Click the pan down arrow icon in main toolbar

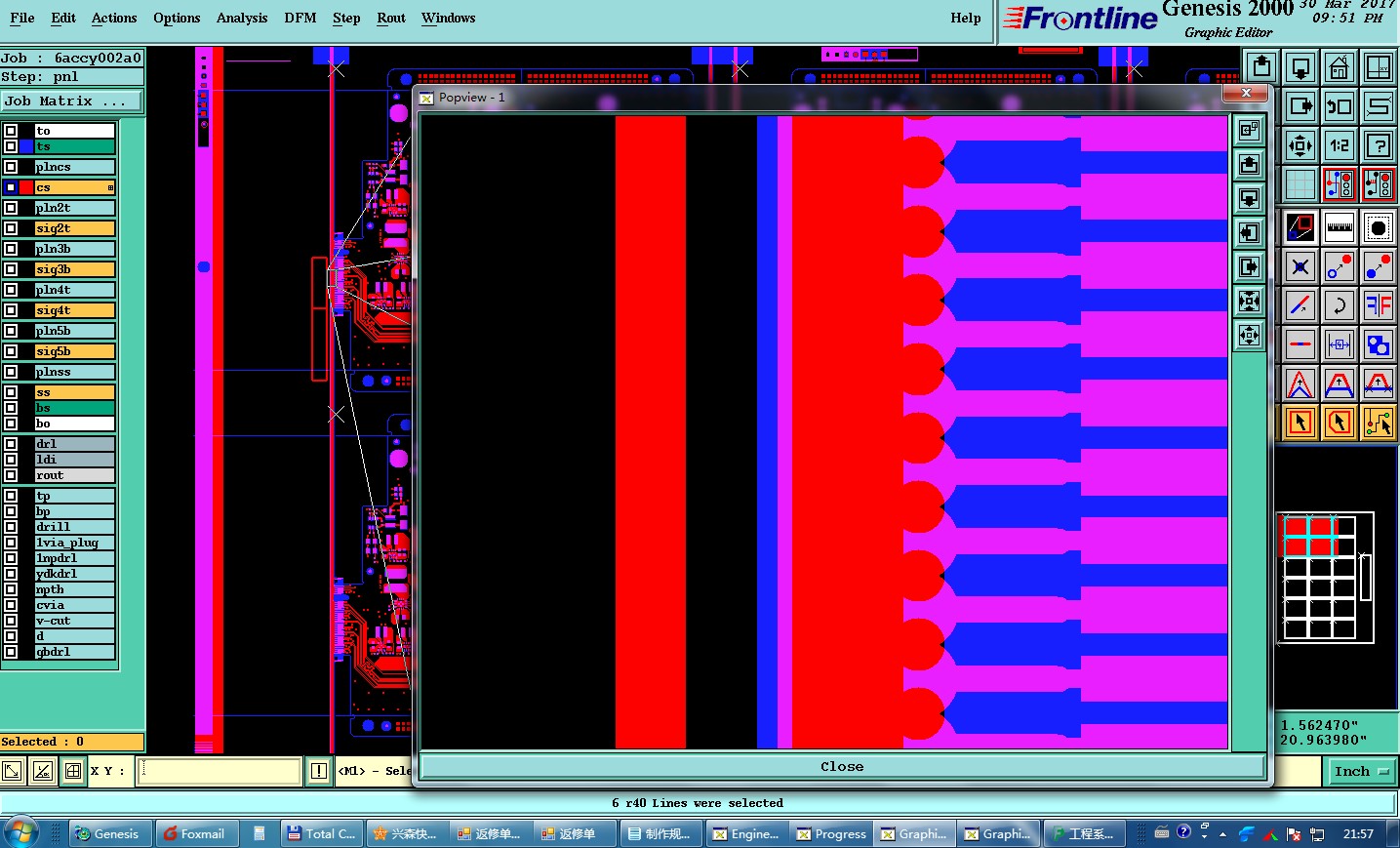point(1300,67)
